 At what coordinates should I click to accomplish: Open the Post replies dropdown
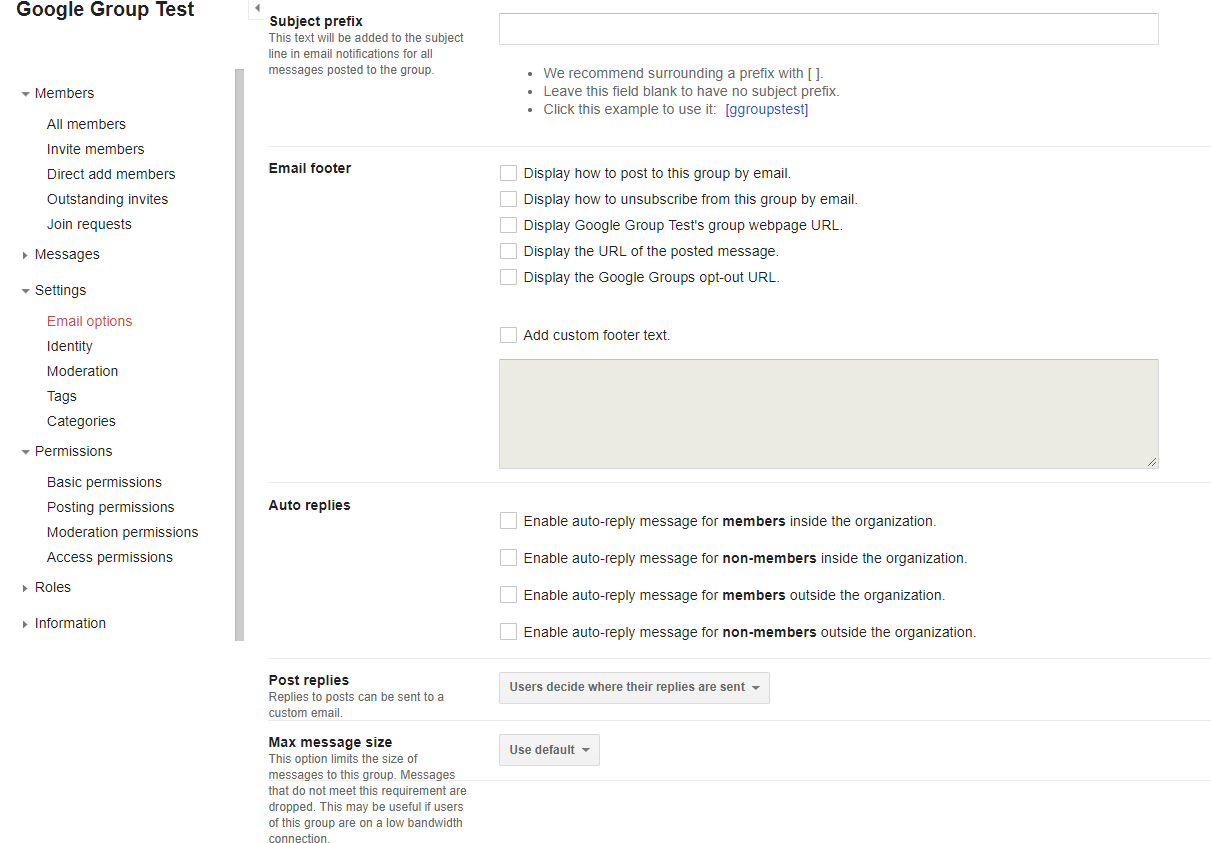634,688
